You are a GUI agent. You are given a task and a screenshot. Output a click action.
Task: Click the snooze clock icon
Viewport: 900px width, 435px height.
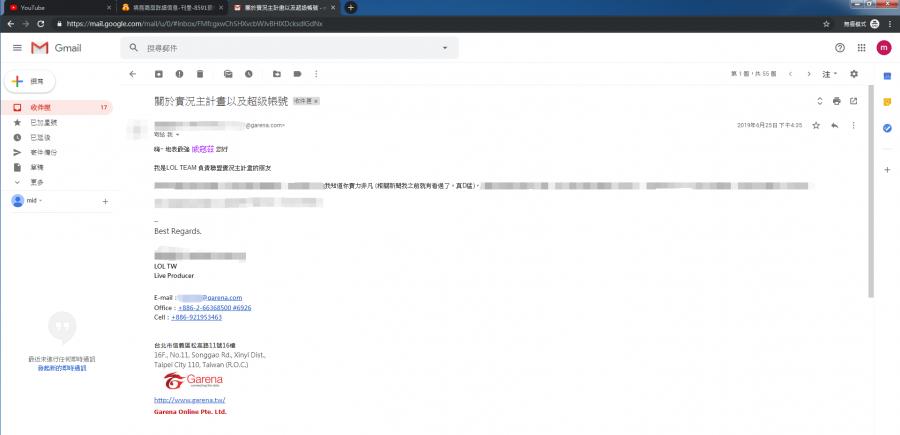tap(249, 74)
